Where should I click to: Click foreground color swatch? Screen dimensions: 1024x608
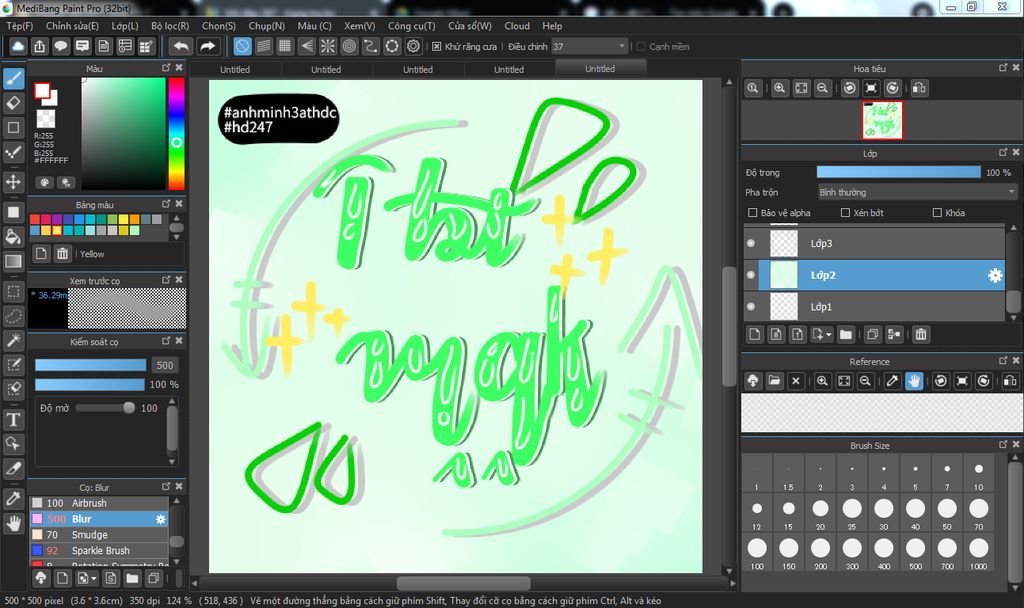(x=42, y=91)
